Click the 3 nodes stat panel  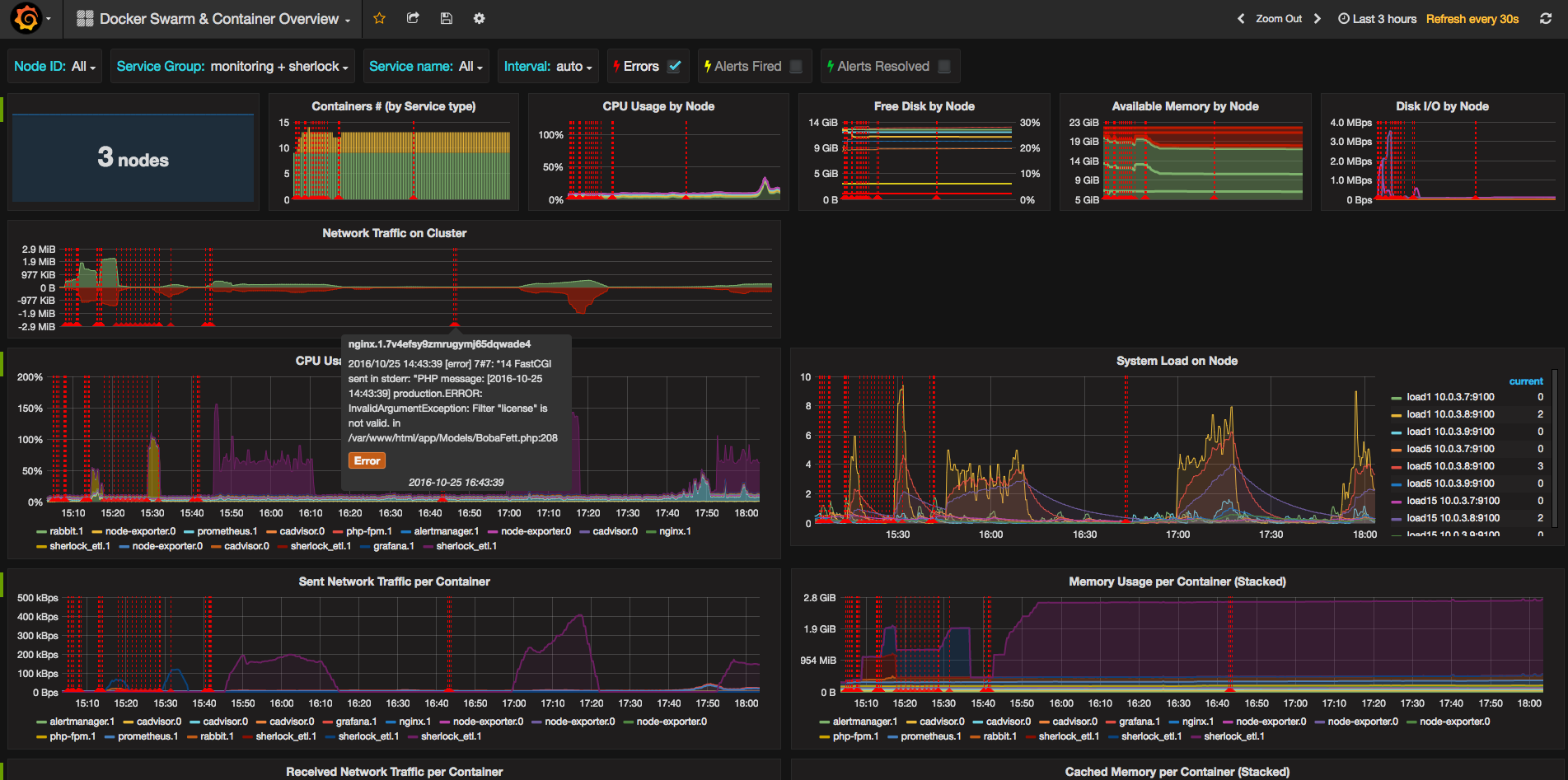pyautogui.click(x=133, y=157)
